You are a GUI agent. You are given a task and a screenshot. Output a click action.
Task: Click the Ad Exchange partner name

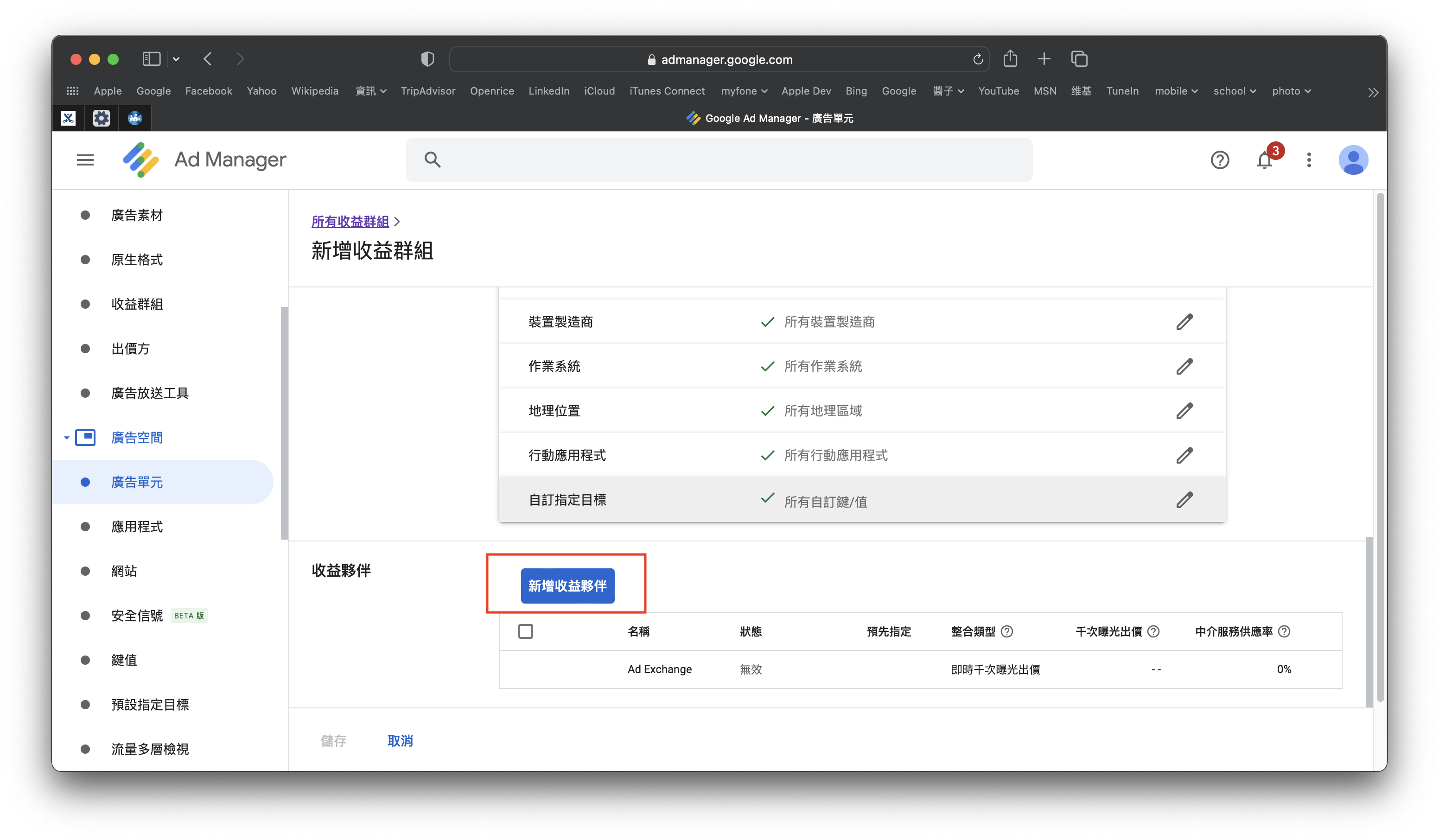pos(659,669)
